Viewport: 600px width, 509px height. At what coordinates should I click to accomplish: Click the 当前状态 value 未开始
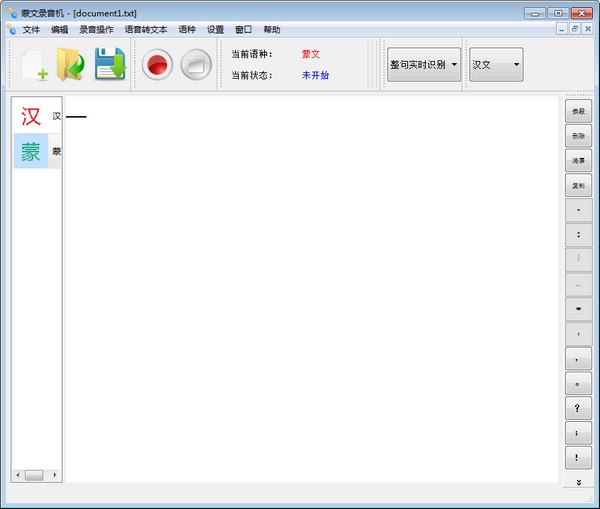pos(315,75)
